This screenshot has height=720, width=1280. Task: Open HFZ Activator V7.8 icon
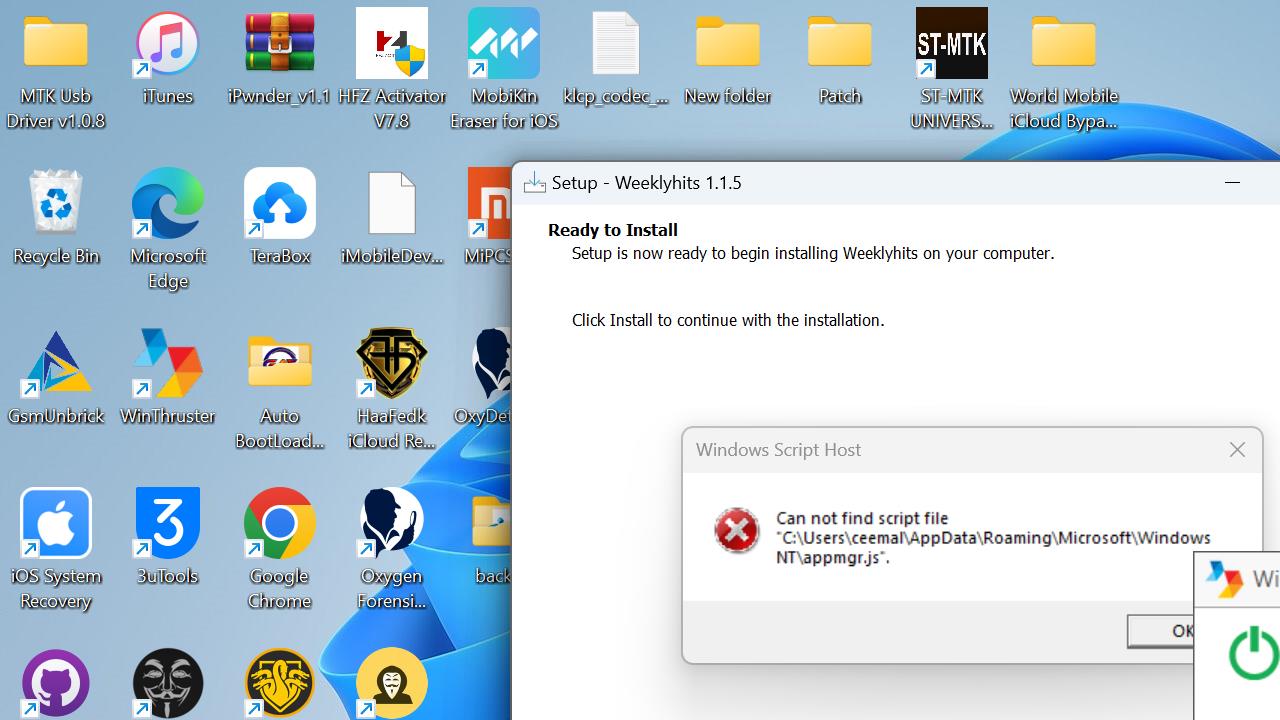coord(392,46)
